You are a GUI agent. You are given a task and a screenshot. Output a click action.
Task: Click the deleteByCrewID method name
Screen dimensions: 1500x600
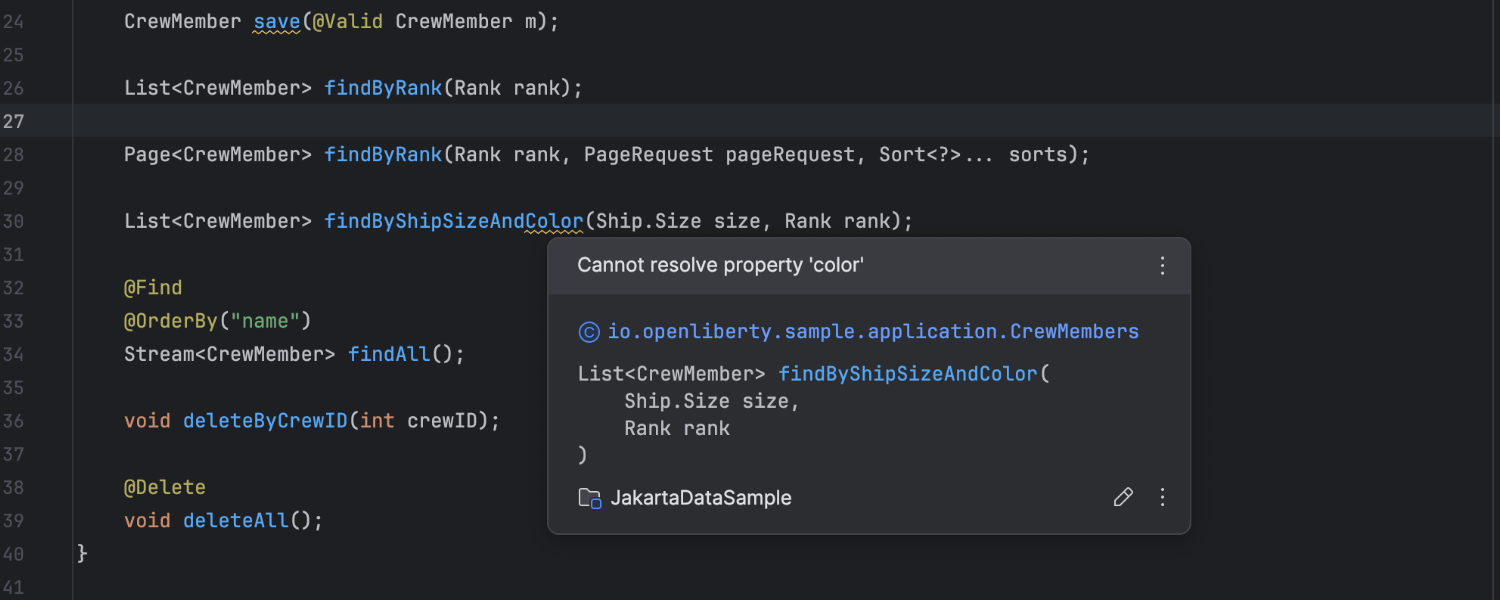click(x=265, y=421)
